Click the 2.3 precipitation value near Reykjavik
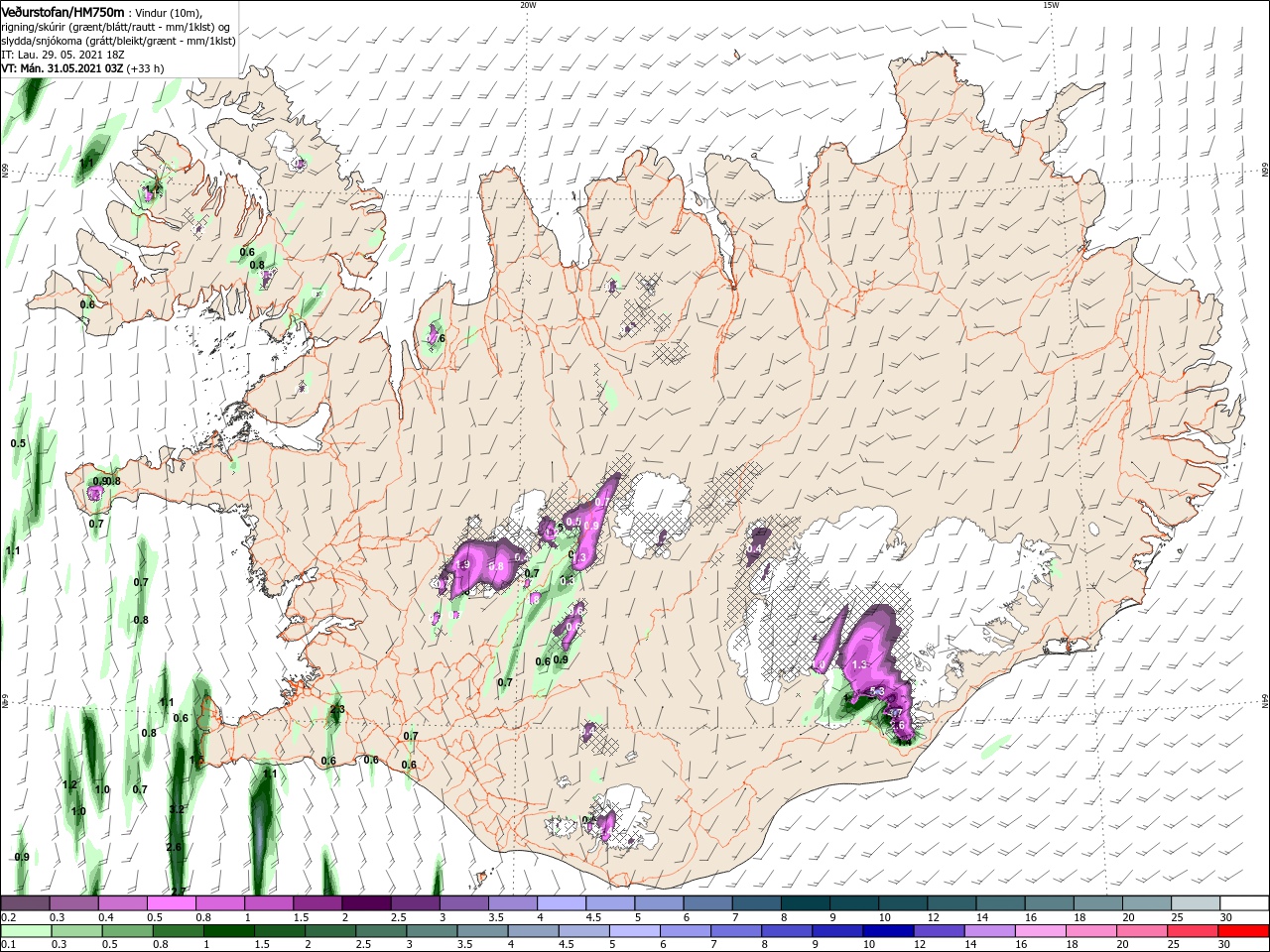 click(x=337, y=710)
